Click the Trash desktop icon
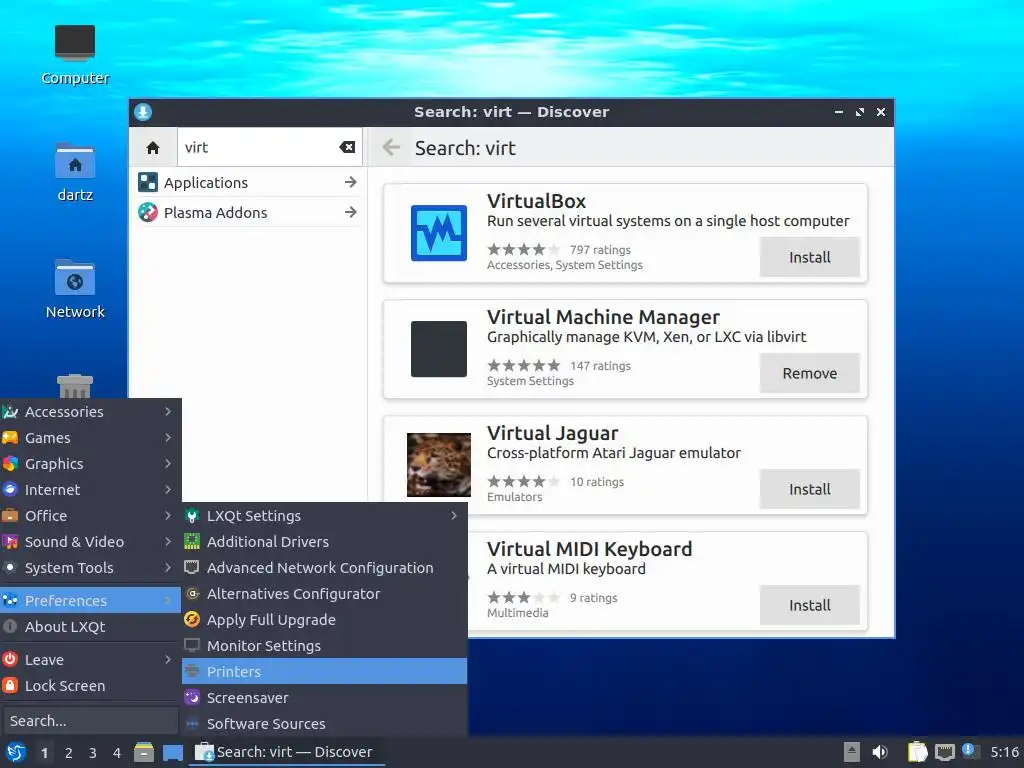 (75, 386)
